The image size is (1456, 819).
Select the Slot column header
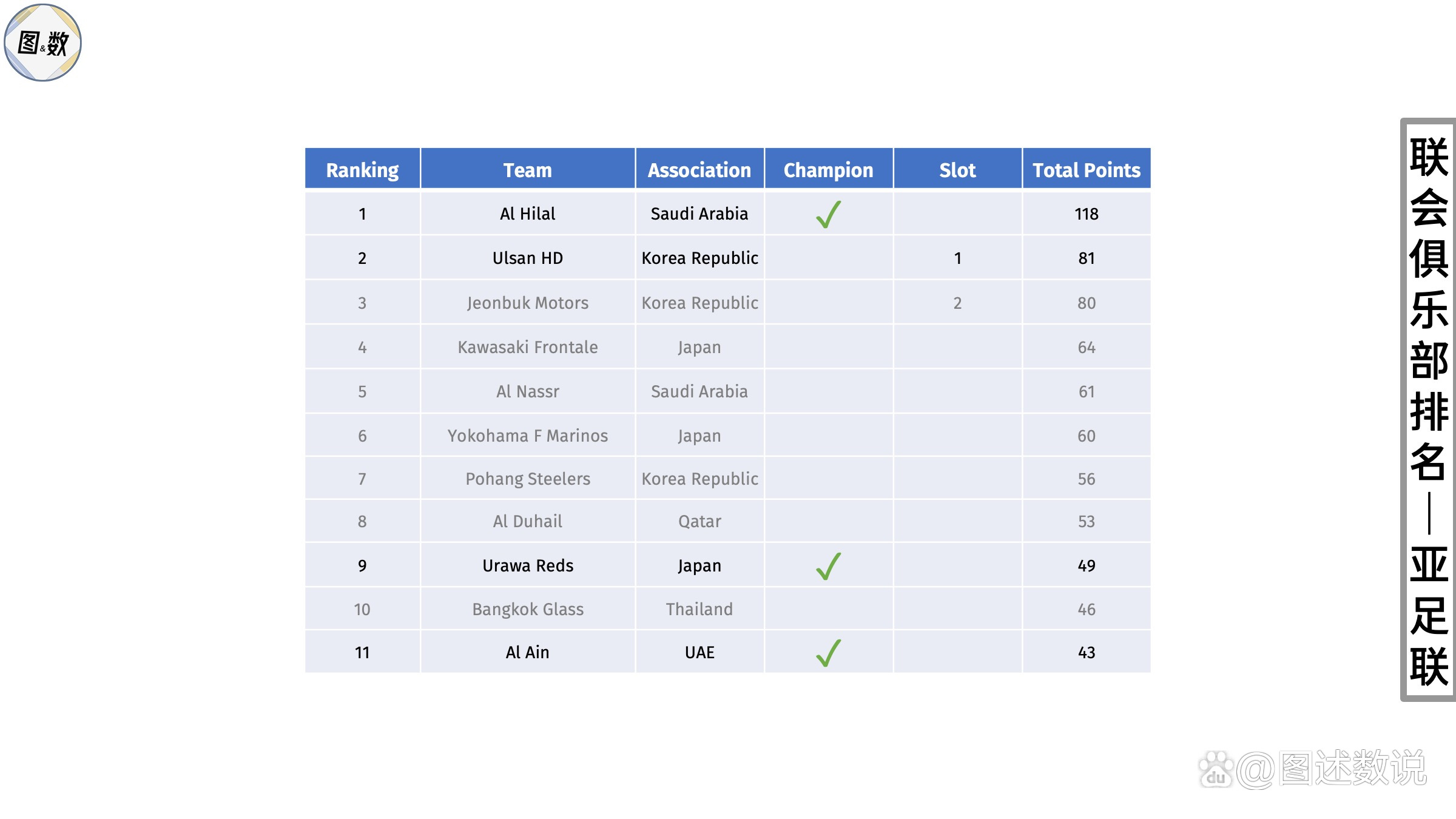957,169
